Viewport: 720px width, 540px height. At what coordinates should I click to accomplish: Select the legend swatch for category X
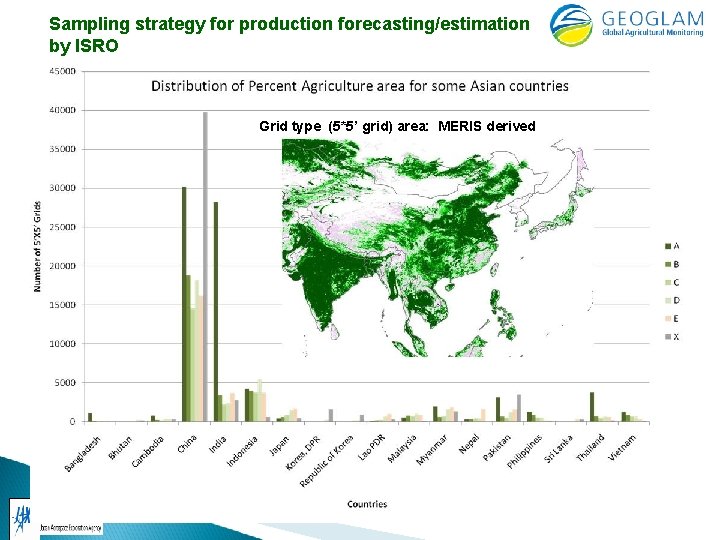point(668,337)
